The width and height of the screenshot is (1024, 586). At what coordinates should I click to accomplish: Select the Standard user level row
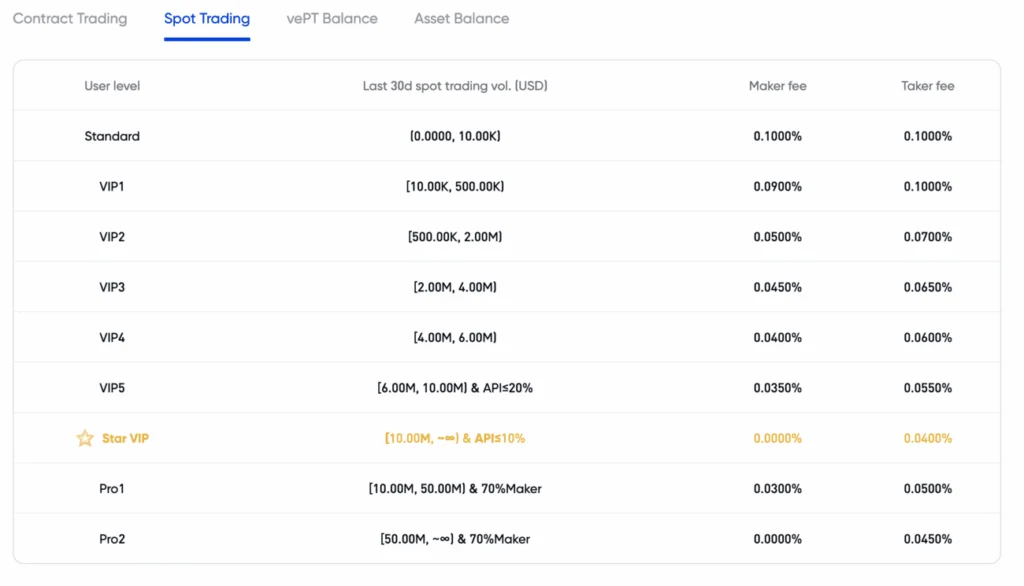click(x=111, y=136)
